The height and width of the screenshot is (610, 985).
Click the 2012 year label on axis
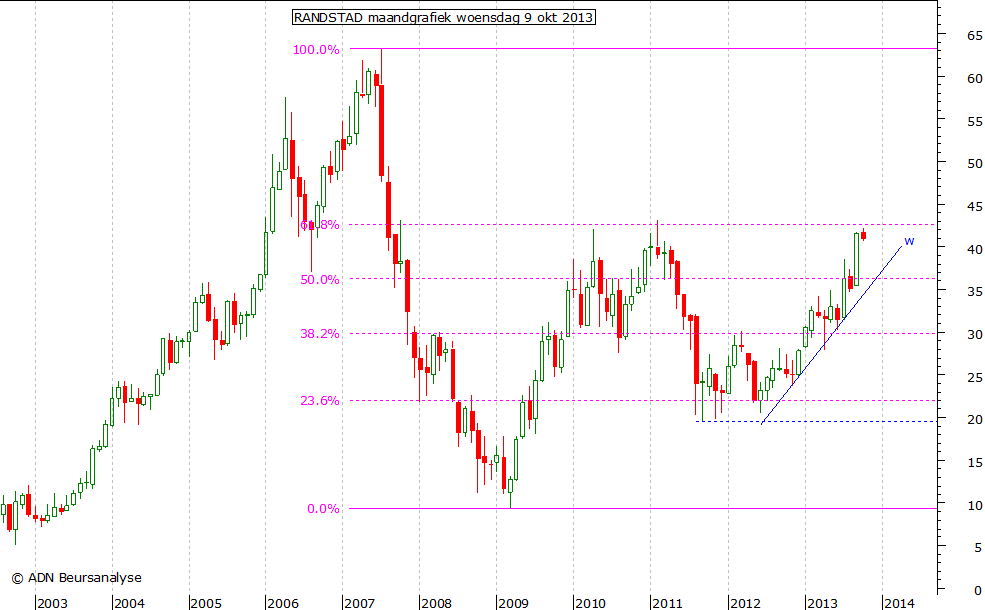(745, 604)
